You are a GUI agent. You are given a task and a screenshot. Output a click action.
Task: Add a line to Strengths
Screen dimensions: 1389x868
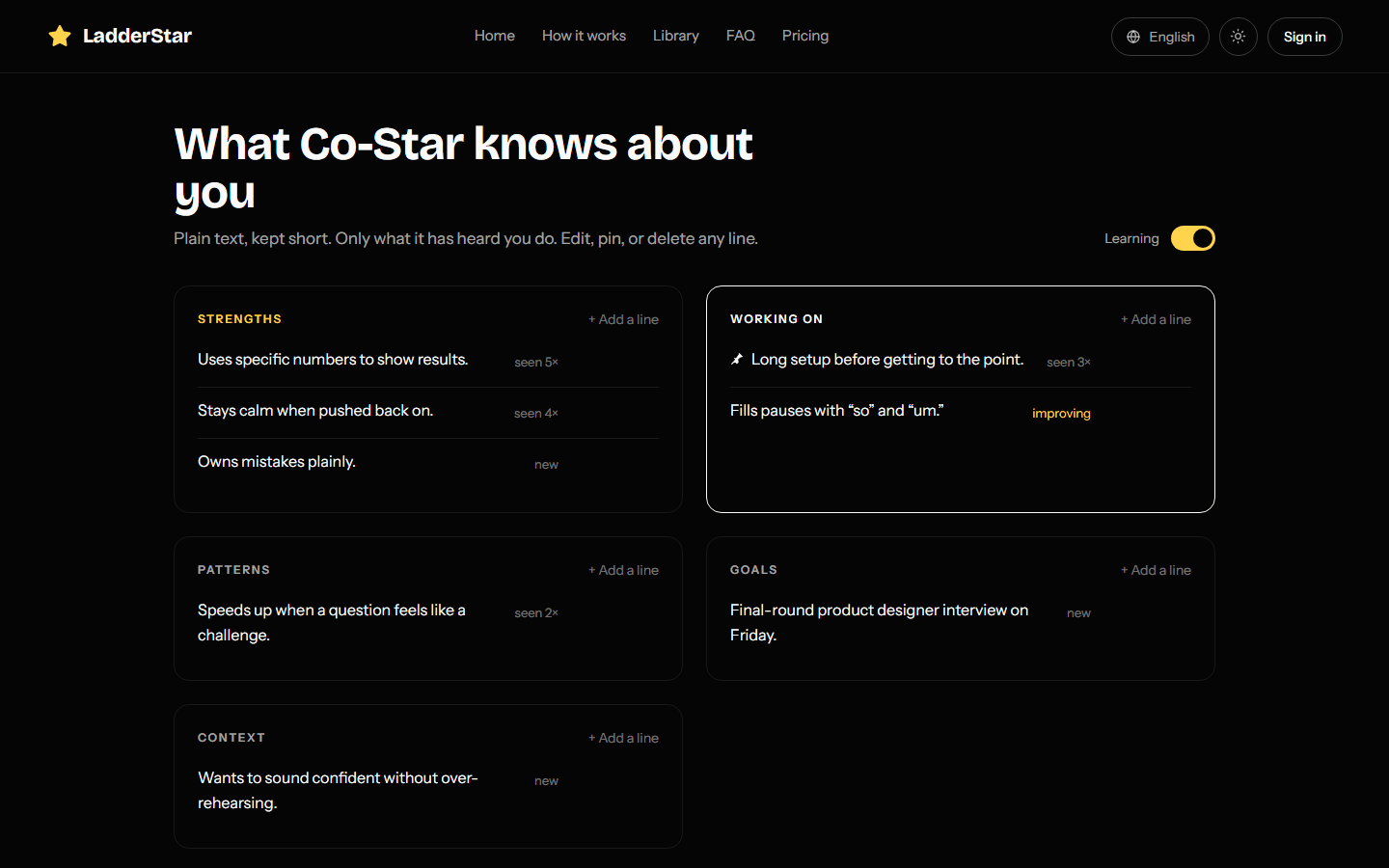tap(624, 319)
